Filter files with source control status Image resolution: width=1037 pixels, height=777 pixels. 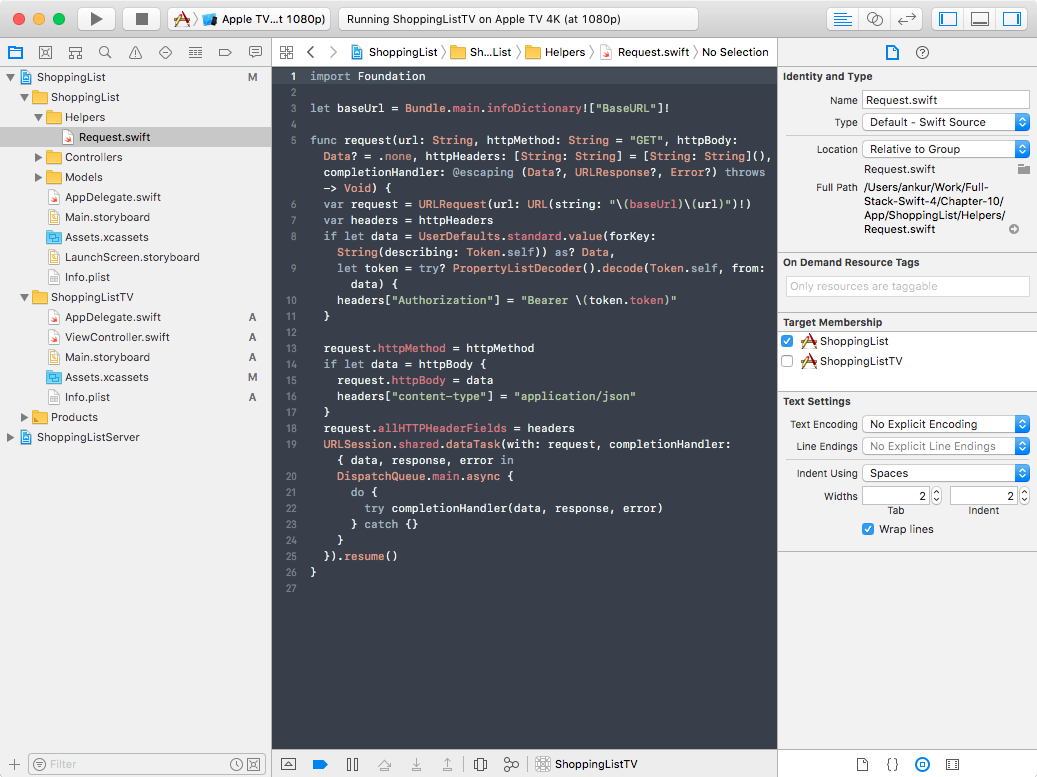(x=253, y=764)
